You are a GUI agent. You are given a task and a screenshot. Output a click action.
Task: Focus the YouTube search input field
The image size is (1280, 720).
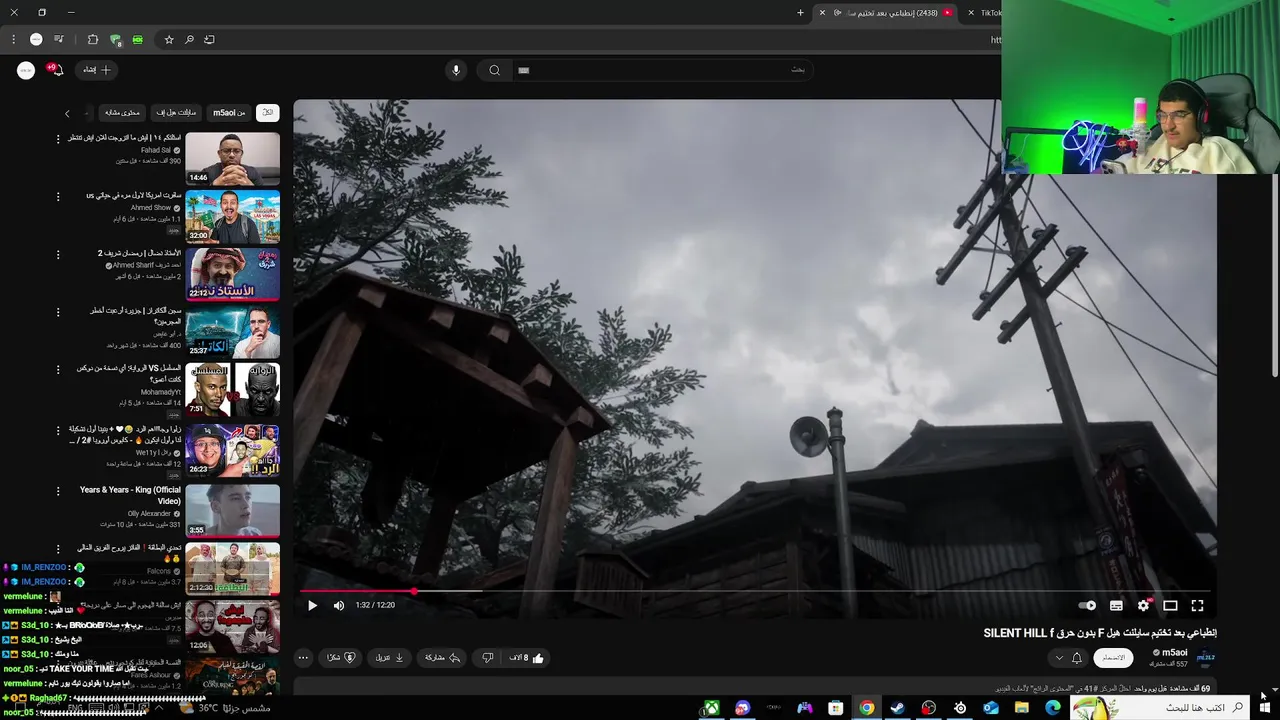pyautogui.click(x=662, y=70)
